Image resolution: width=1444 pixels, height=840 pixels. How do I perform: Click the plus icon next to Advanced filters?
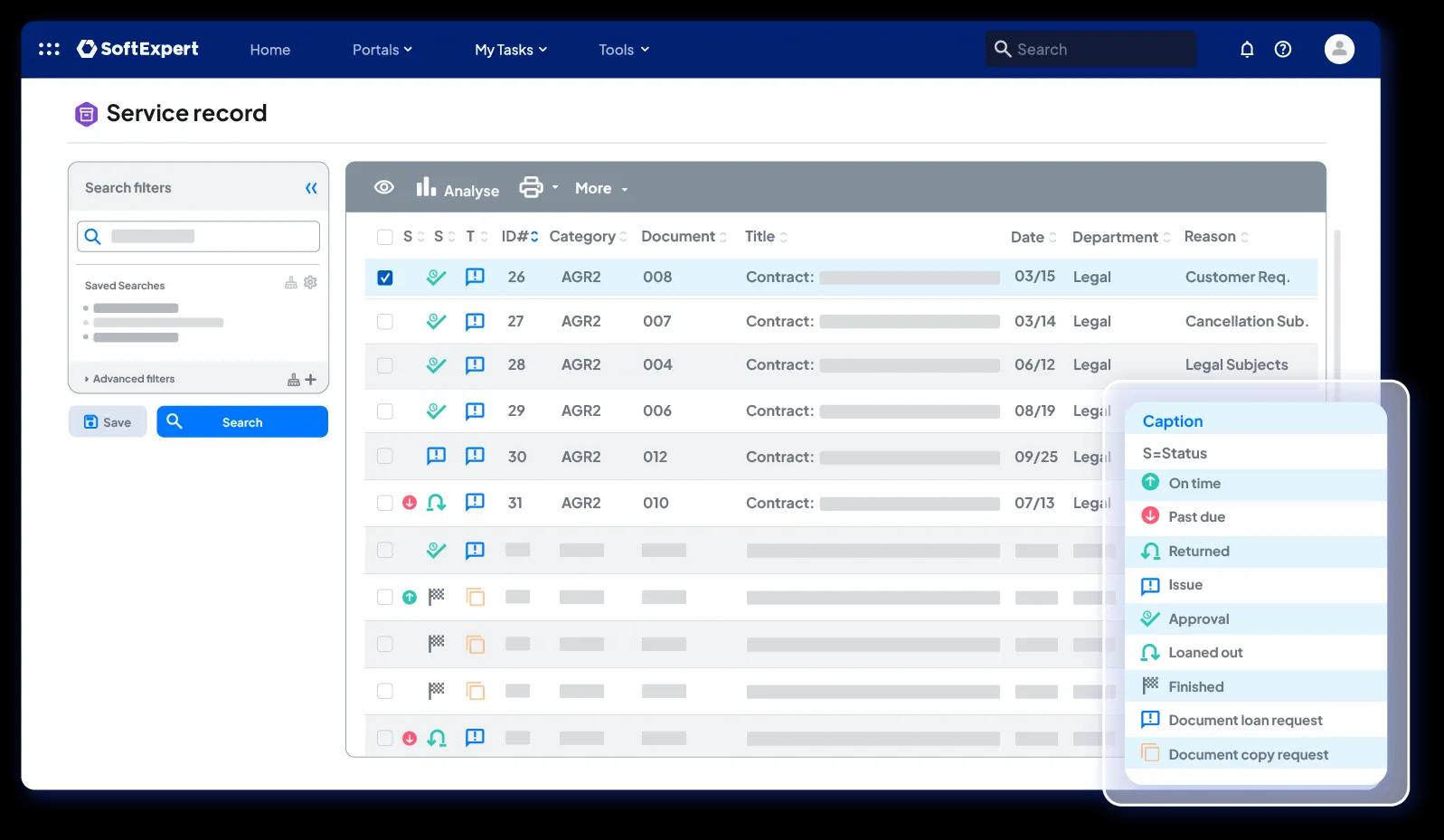click(310, 380)
